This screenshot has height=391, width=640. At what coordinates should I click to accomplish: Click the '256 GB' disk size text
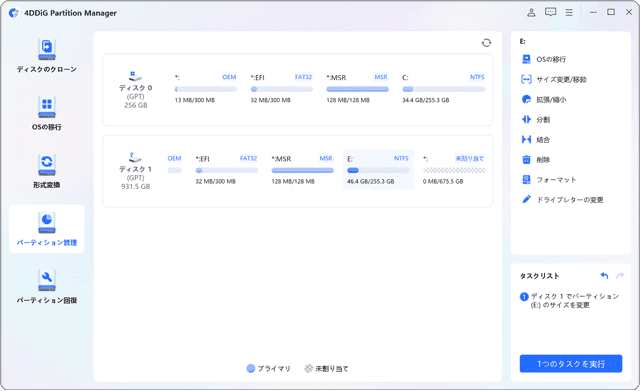[x=136, y=105]
